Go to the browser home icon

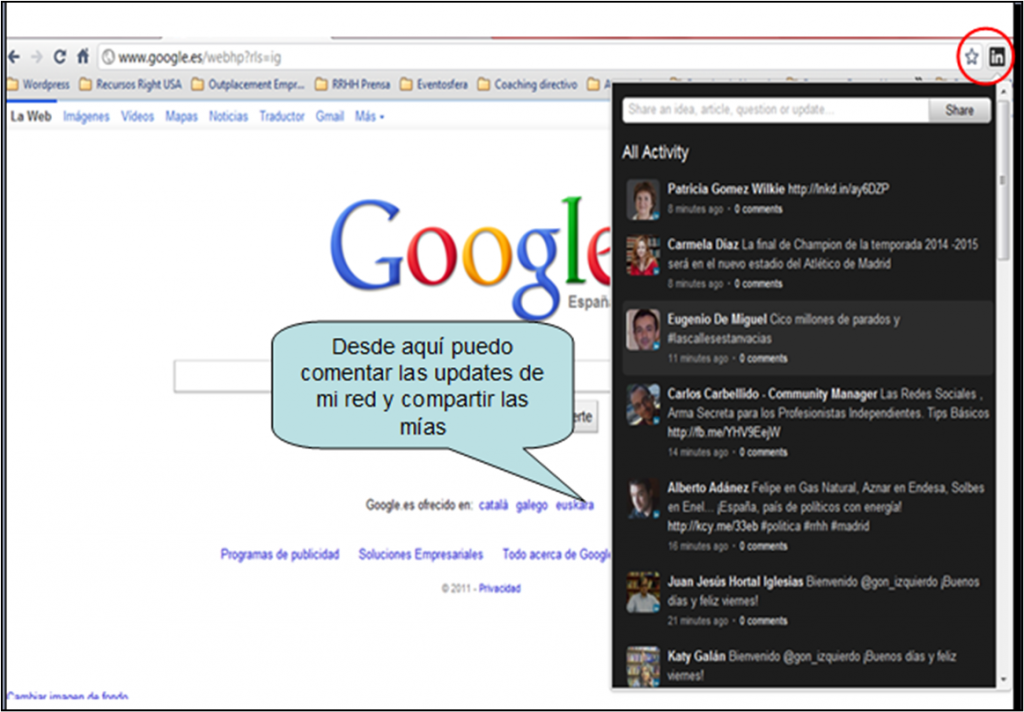pos(83,57)
